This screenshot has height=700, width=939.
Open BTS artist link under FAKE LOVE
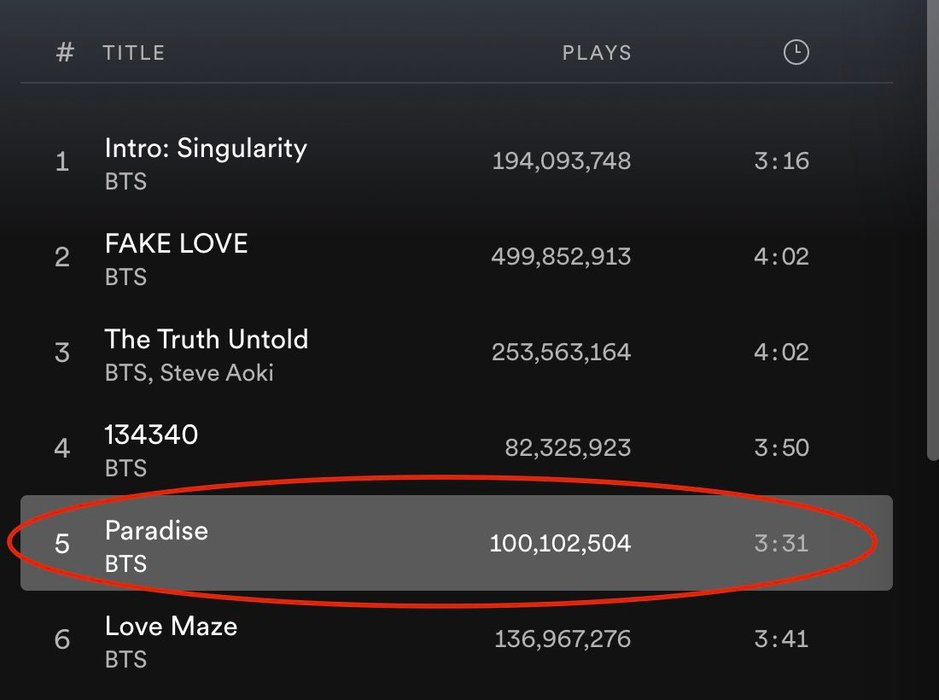point(126,277)
